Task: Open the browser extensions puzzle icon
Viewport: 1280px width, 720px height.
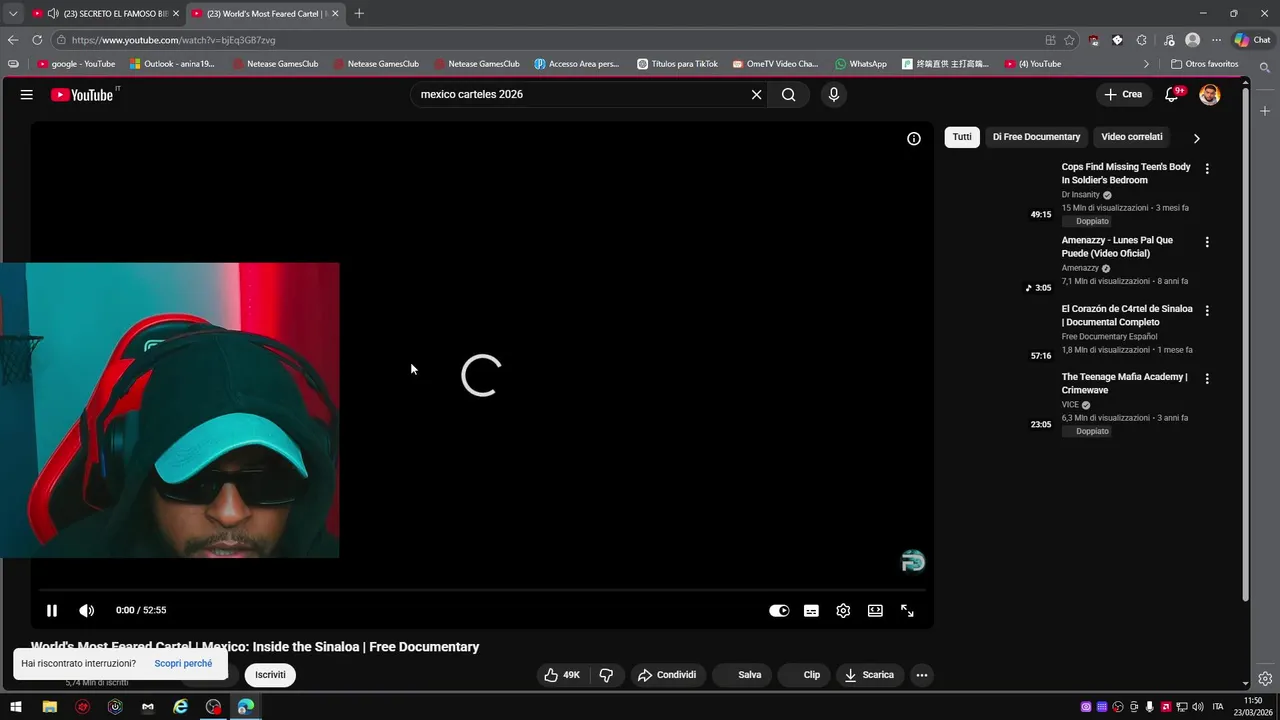Action: tap(1141, 40)
